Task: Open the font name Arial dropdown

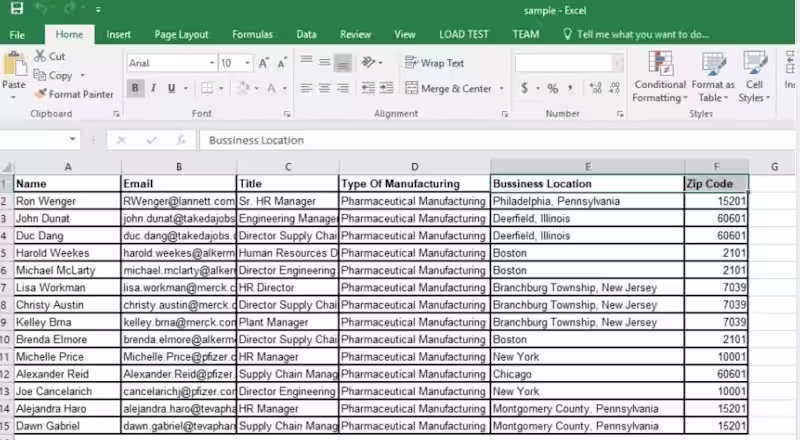Action: [212, 63]
